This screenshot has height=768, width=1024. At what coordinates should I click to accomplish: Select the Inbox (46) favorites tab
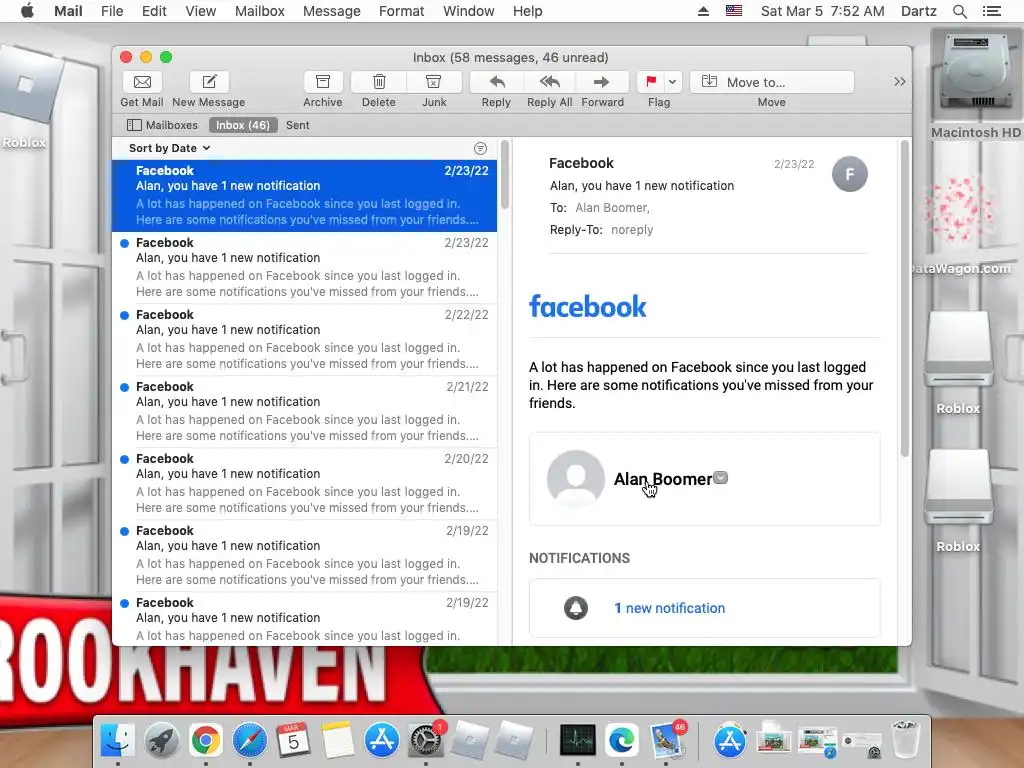click(x=243, y=125)
